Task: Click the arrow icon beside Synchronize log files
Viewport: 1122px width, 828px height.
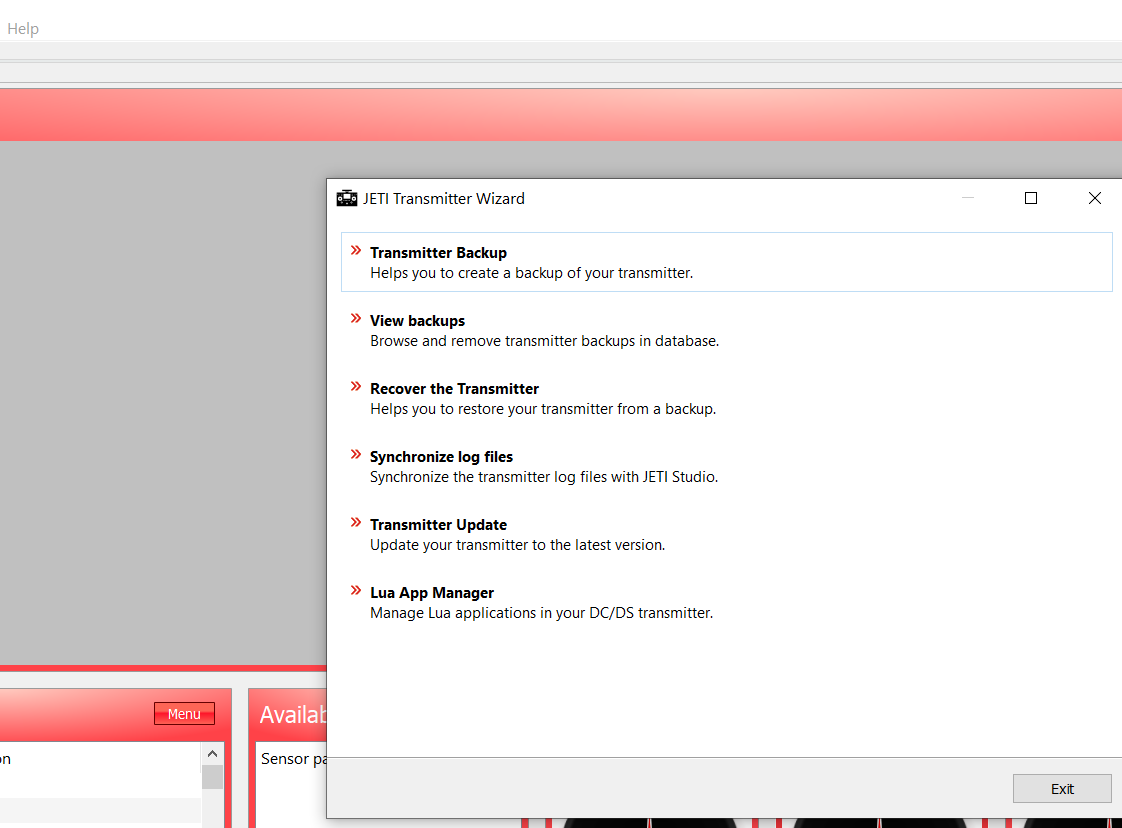Action: (356, 454)
